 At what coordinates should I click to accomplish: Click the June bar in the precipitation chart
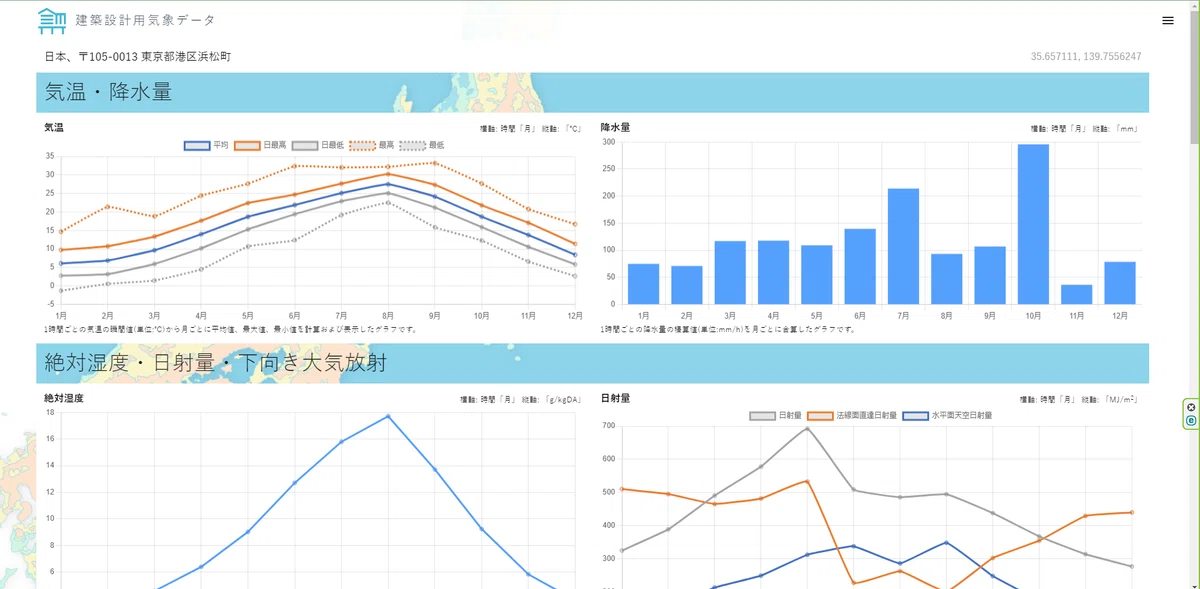tap(860, 266)
